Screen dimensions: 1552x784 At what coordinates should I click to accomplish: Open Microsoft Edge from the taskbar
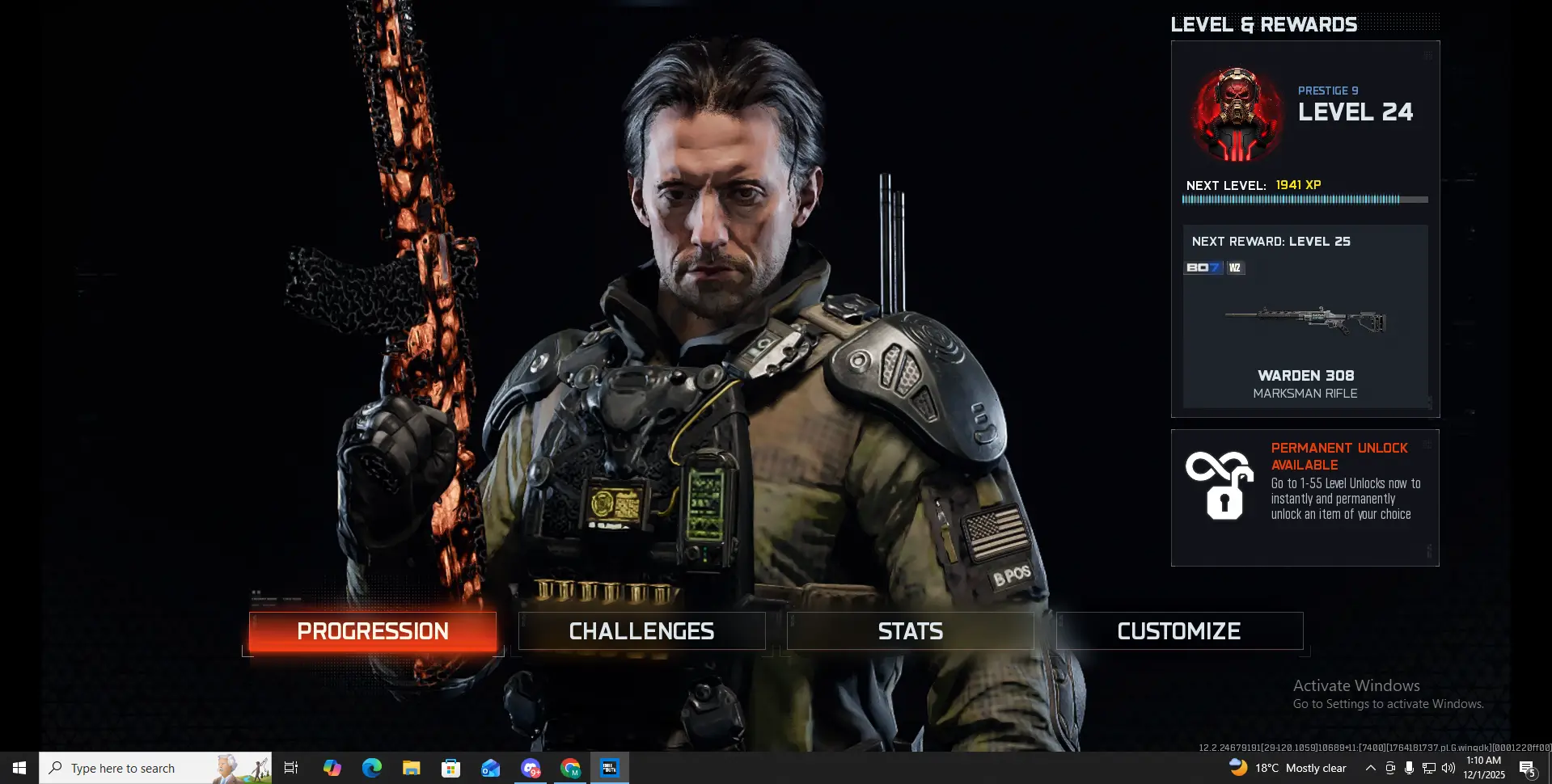[x=372, y=768]
